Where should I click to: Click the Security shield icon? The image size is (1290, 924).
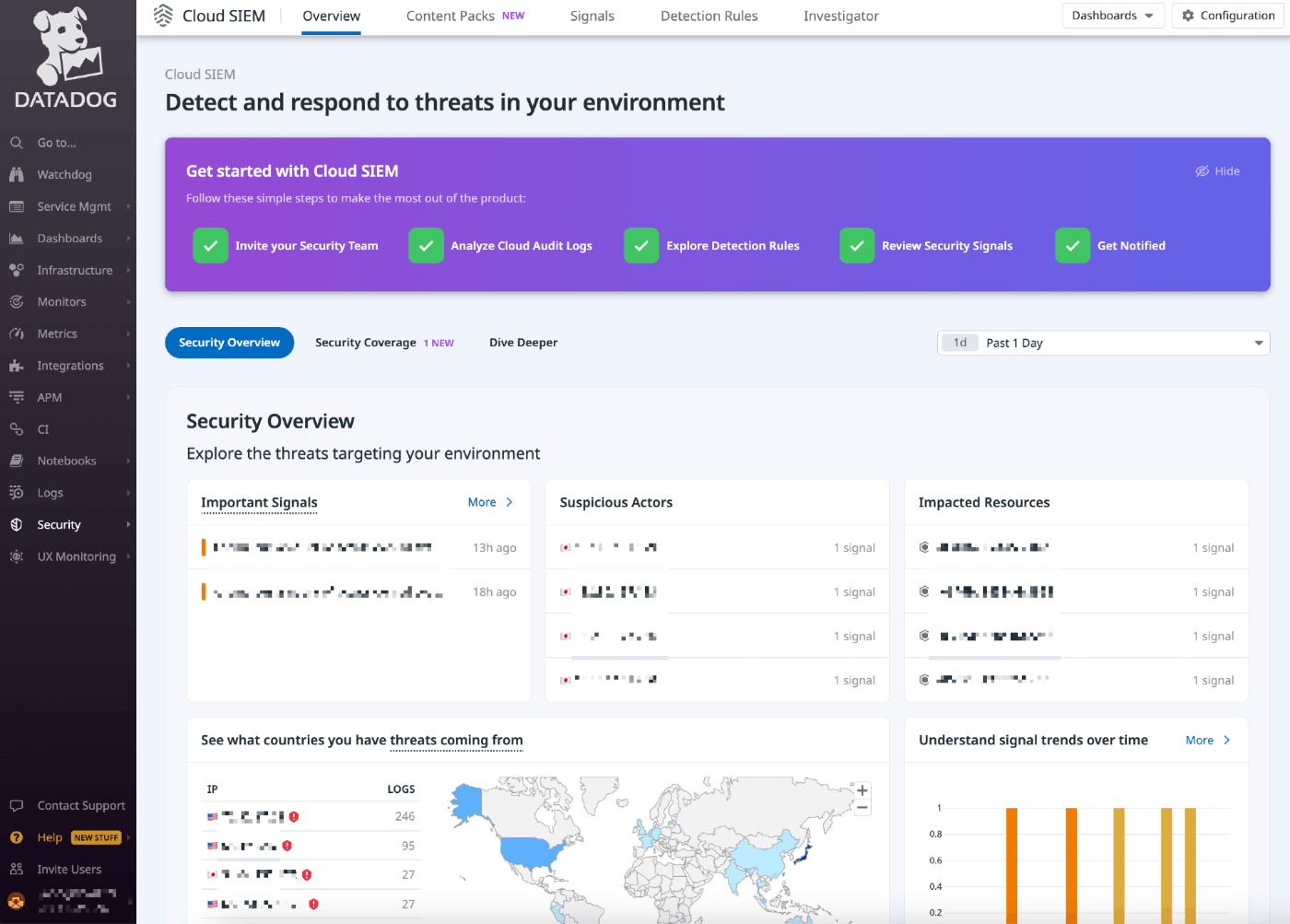tap(17, 524)
